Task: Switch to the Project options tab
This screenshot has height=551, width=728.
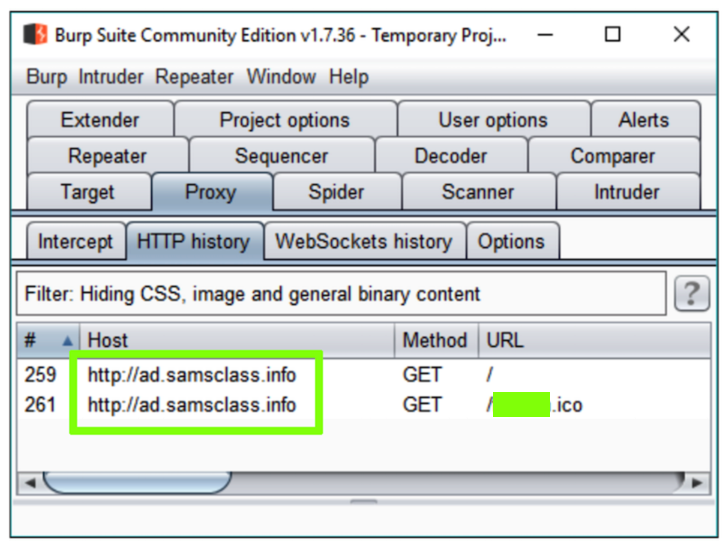Action: [285, 120]
